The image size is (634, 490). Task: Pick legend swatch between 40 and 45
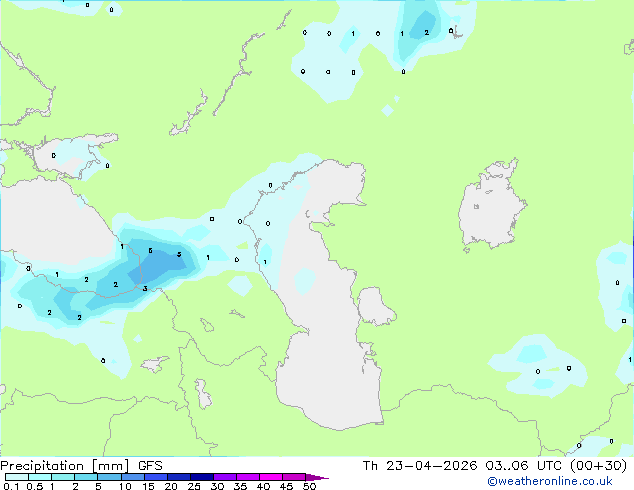[271, 477]
